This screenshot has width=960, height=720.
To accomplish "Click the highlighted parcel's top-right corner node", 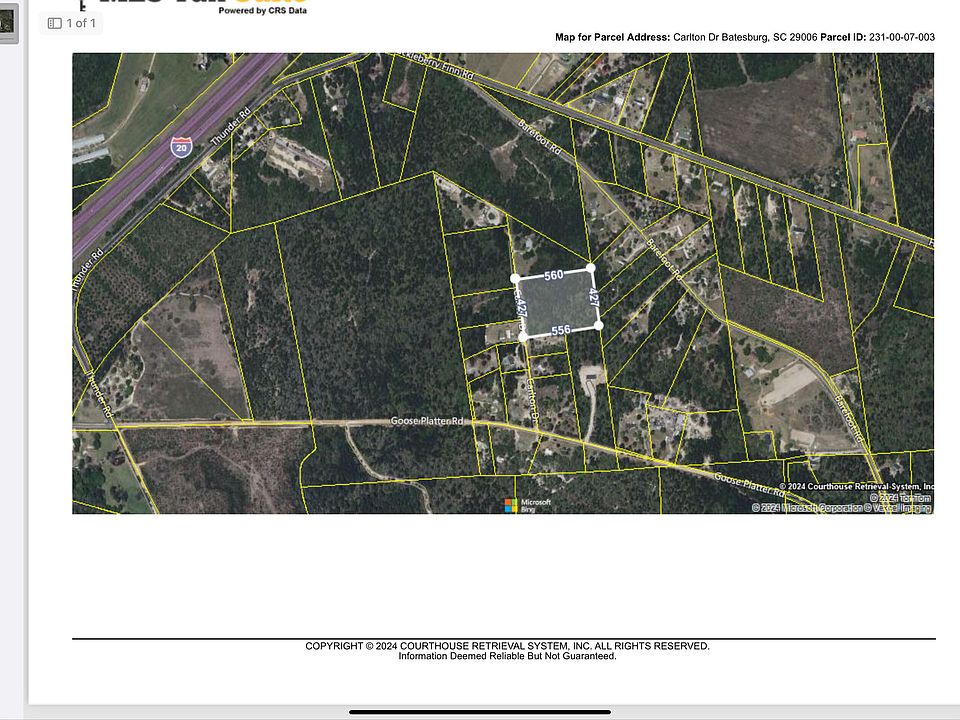I will coord(590,268).
